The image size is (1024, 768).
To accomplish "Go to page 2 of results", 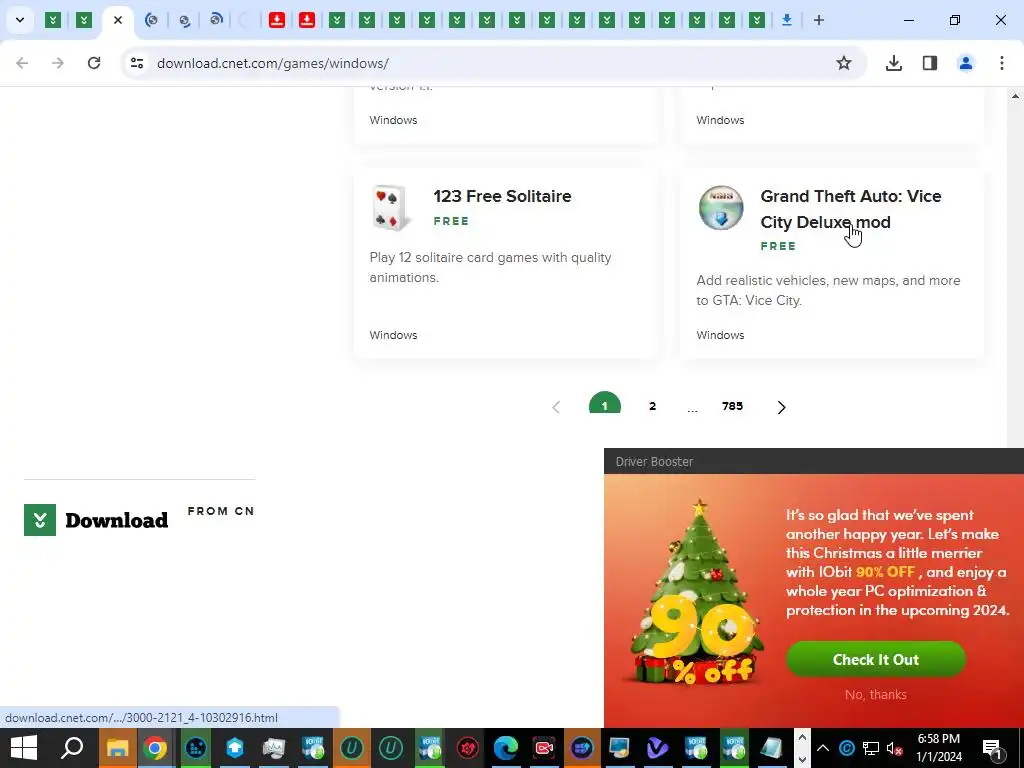I will 652,406.
